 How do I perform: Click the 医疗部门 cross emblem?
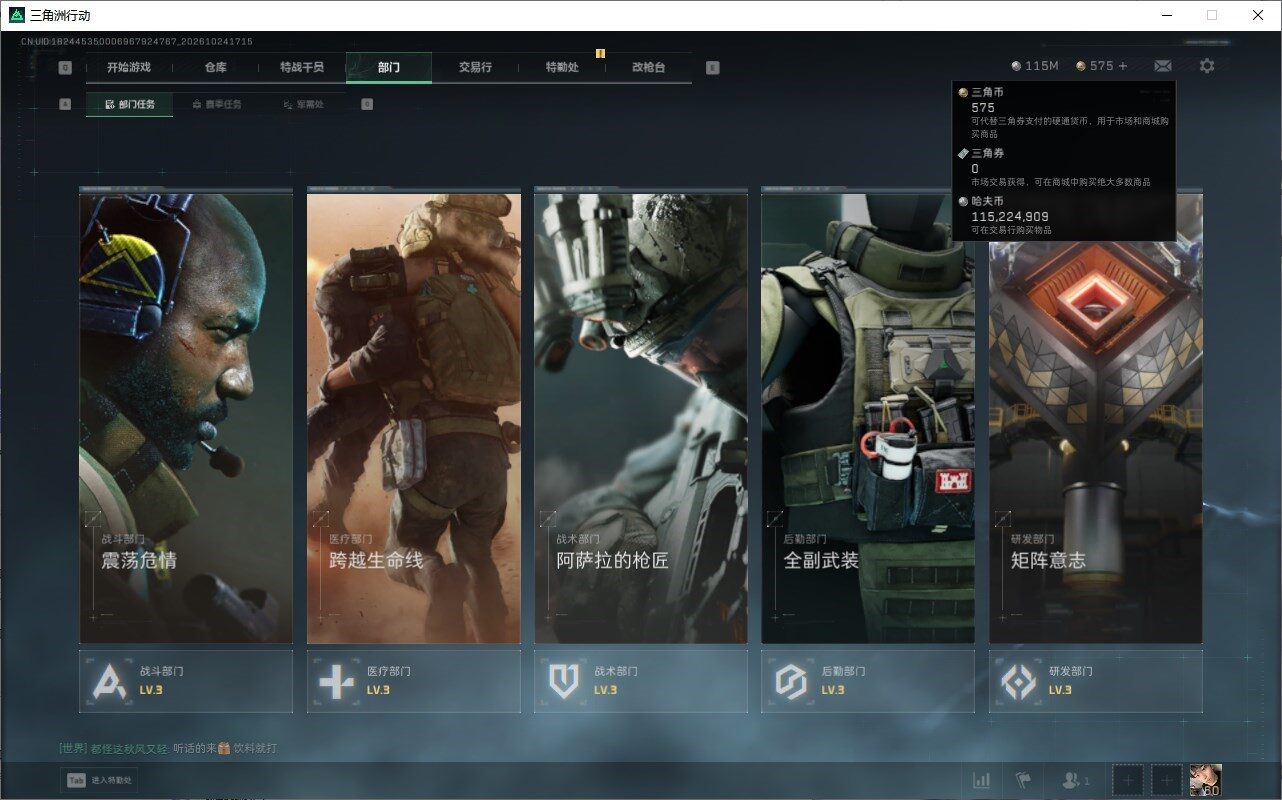coord(336,682)
